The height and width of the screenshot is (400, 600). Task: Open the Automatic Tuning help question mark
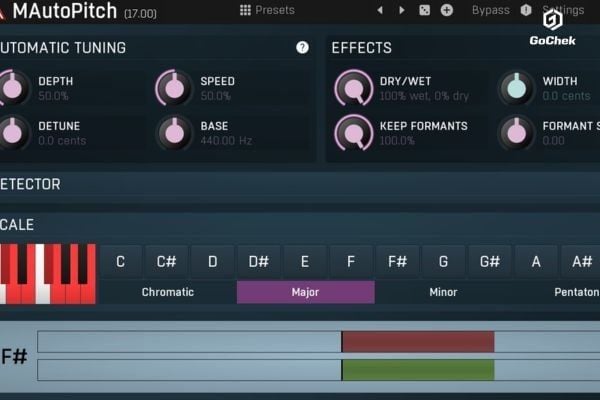coord(302,47)
